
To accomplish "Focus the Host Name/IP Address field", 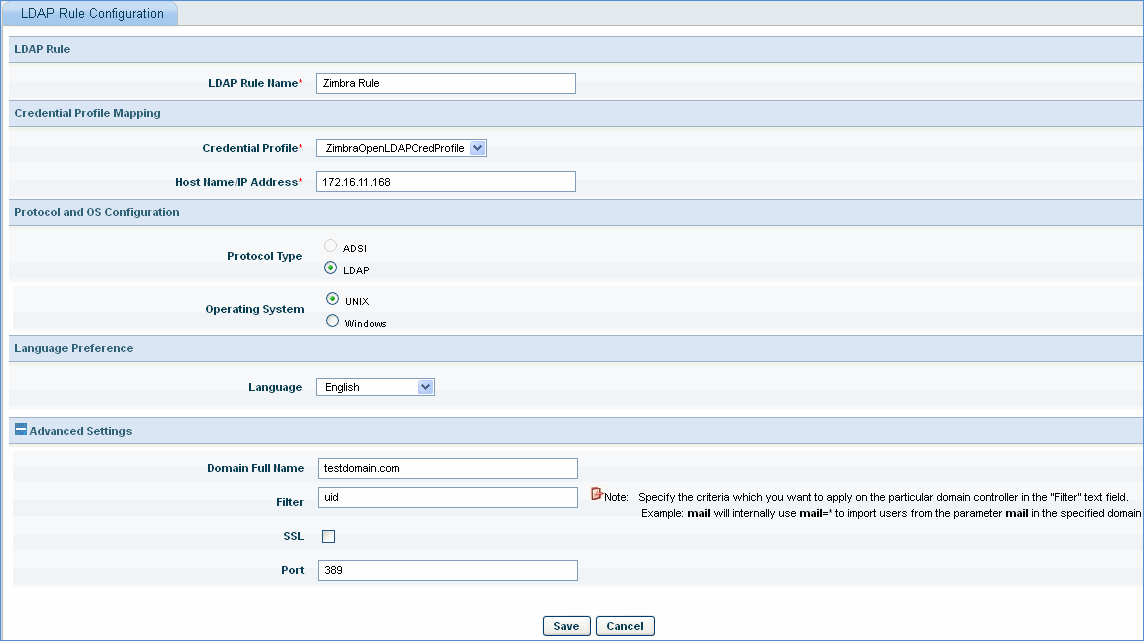I will (x=445, y=181).
